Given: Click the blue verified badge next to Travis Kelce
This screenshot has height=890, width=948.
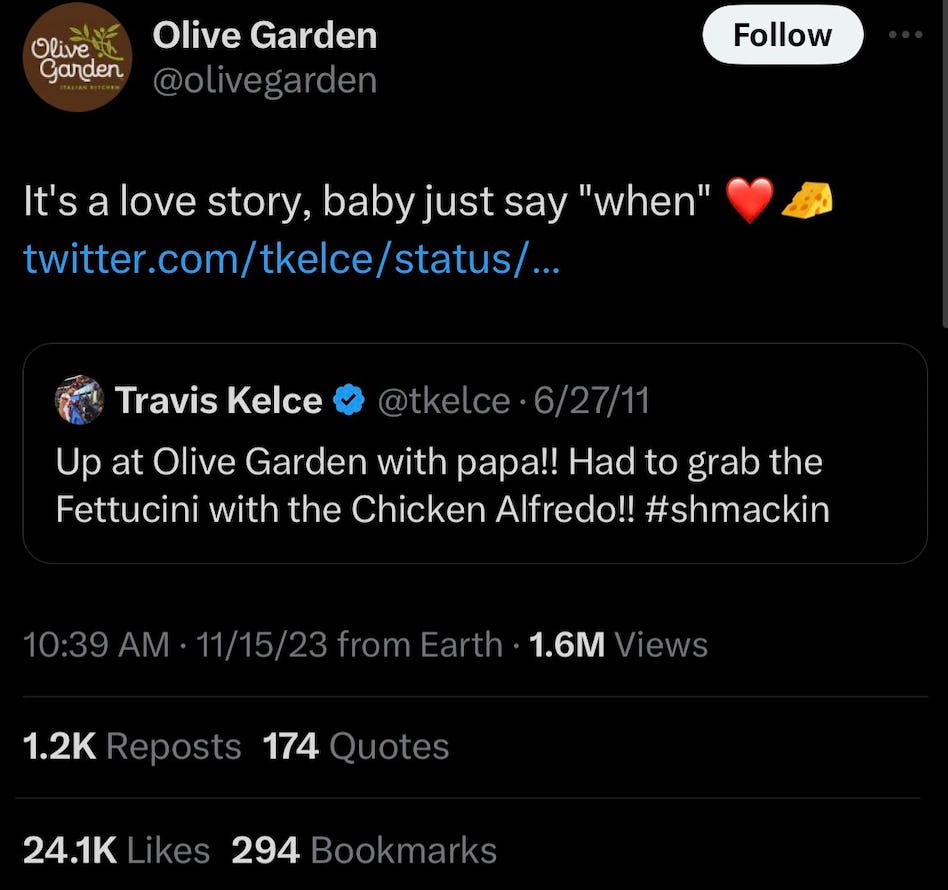Looking at the screenshot, I should tap(346, 399).
